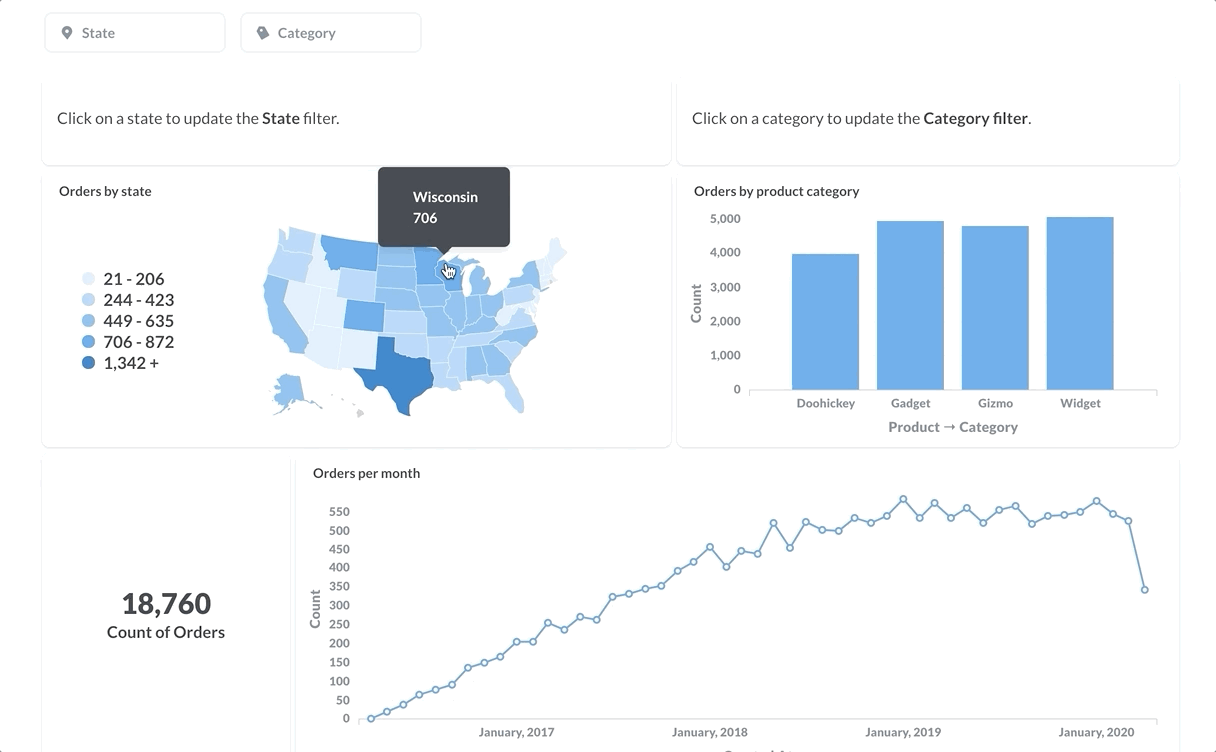Open the State filter dropdown
Image resolution: width=1216 pixels, height=752 pixels.
coord(134,33)
